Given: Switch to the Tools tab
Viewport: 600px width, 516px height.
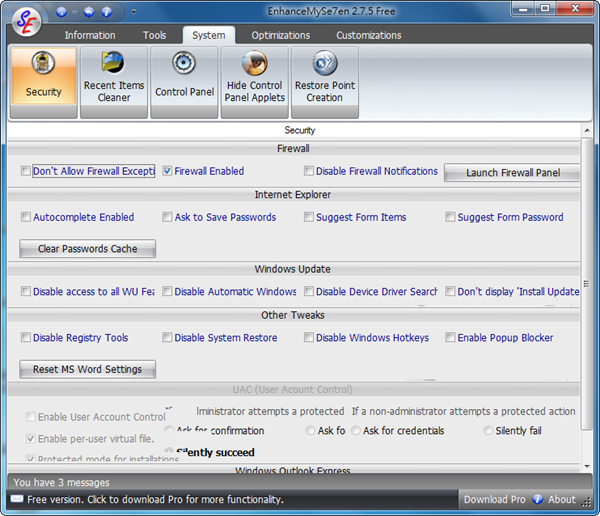Looking at the screenshot, I should pyautogui.click(x=155, y=35).
